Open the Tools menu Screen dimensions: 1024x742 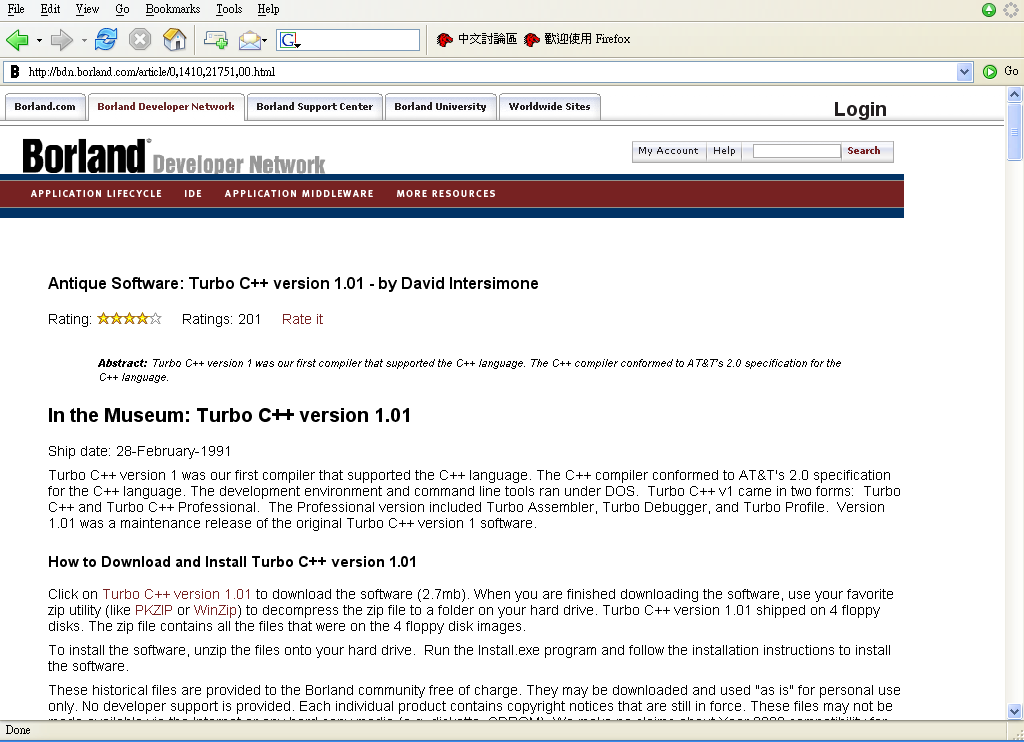click(229, 9)
